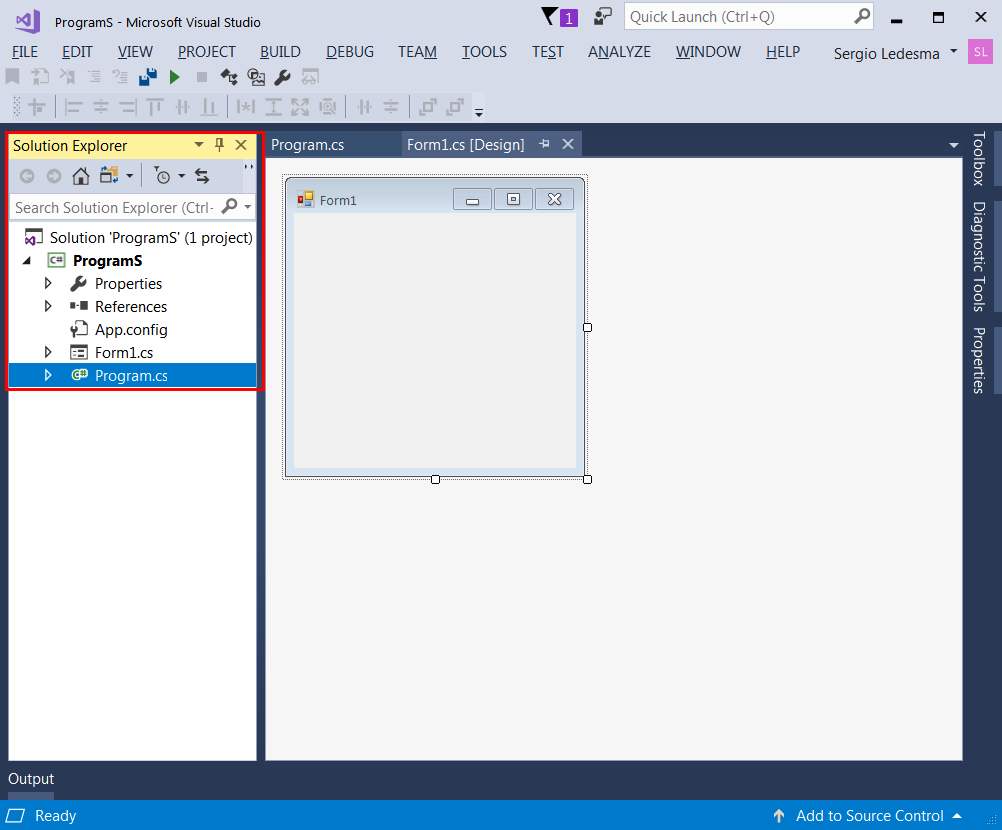Image resolution: width=1002 pixels, height=830 pixels.
Task: Click the Send Feedback icon beside notifications
Action: 602,17
